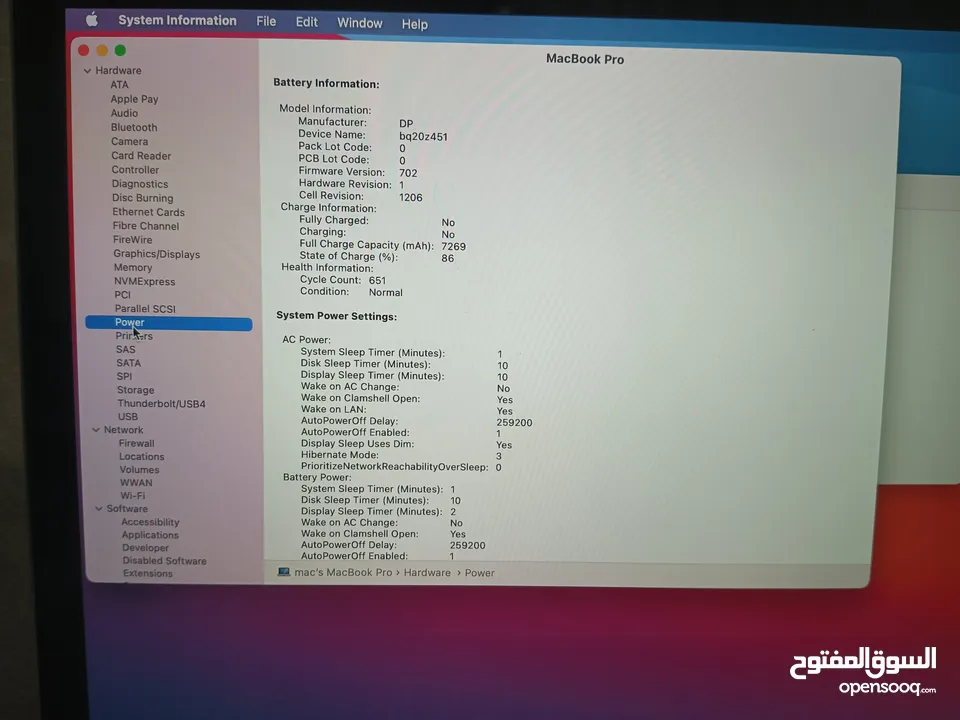The image size is (960, 720).
Task: Select the highlighted Power row
Action: pos(168,323)
